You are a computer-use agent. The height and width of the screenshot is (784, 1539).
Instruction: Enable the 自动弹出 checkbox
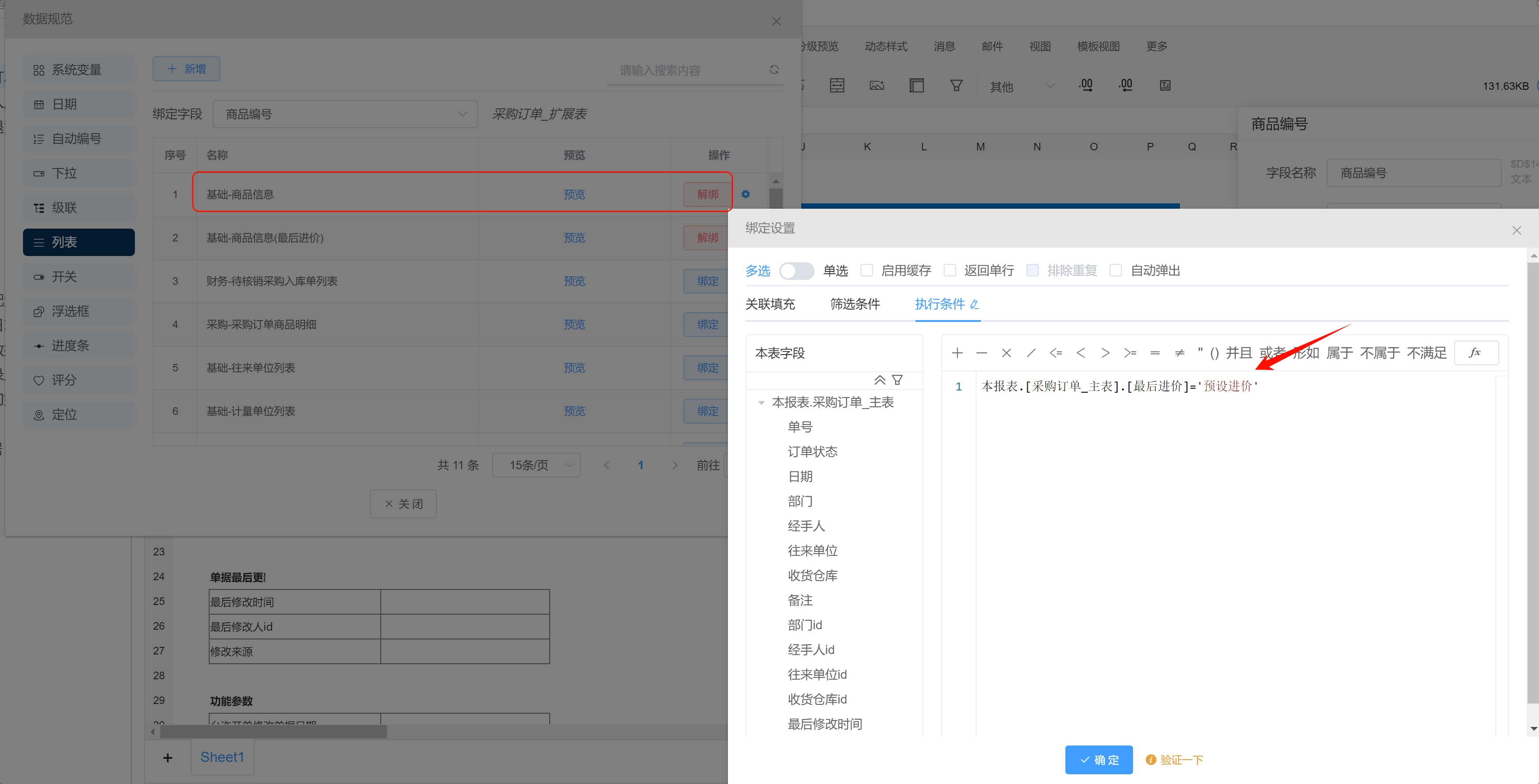[1115, 271]
